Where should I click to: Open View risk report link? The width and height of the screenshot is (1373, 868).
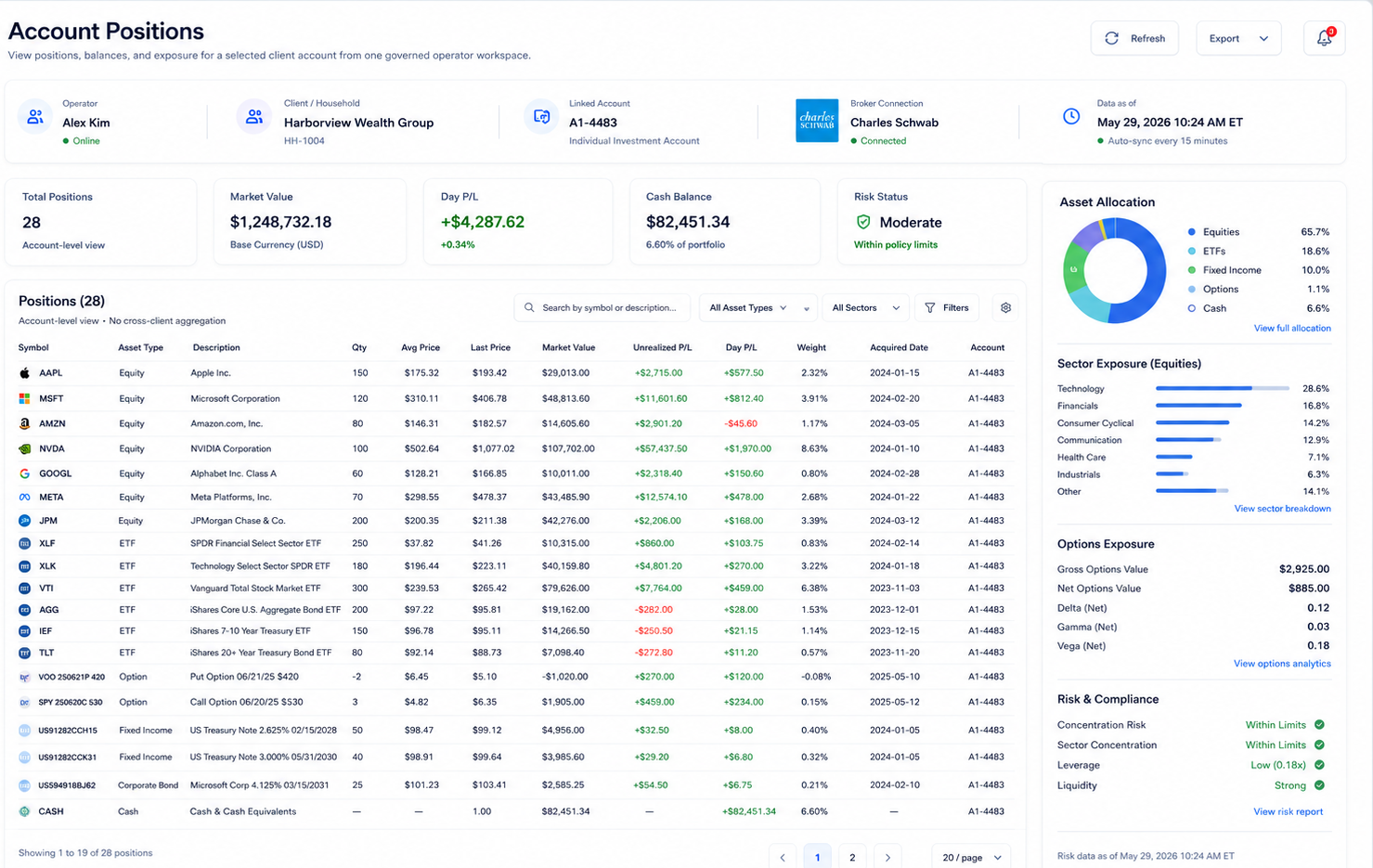point(1289,811)
